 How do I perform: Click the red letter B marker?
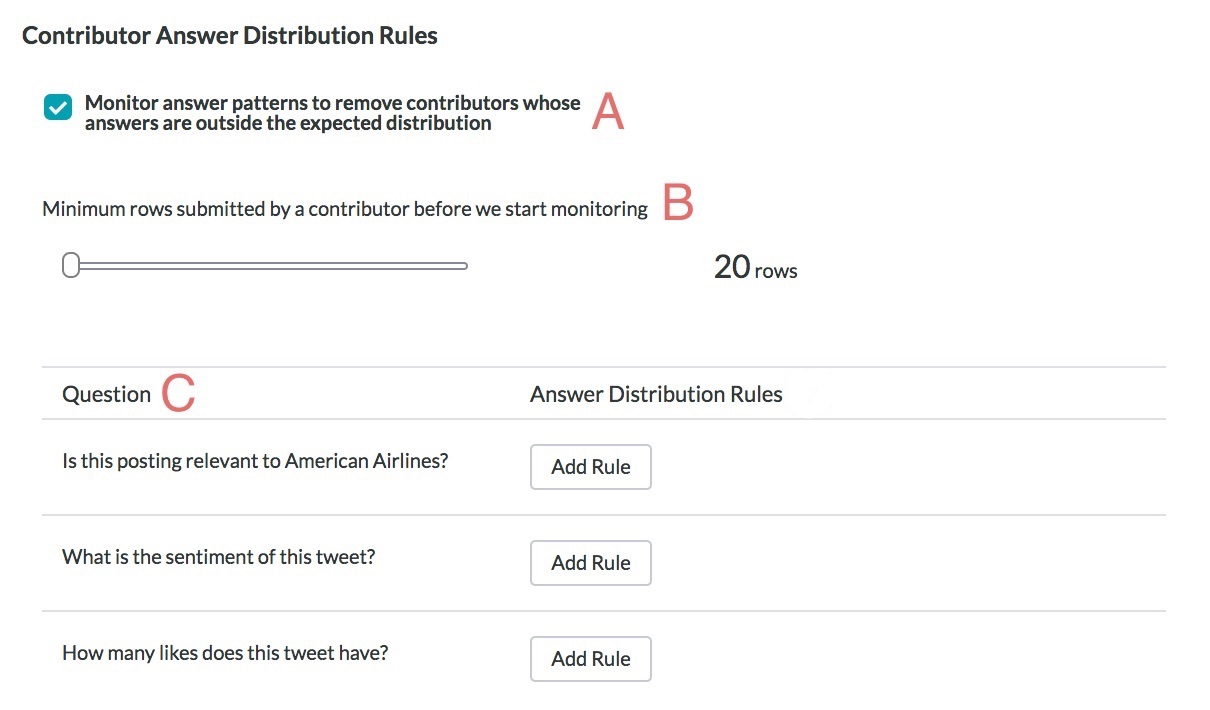pyautogui.click(x=678, y=203)
